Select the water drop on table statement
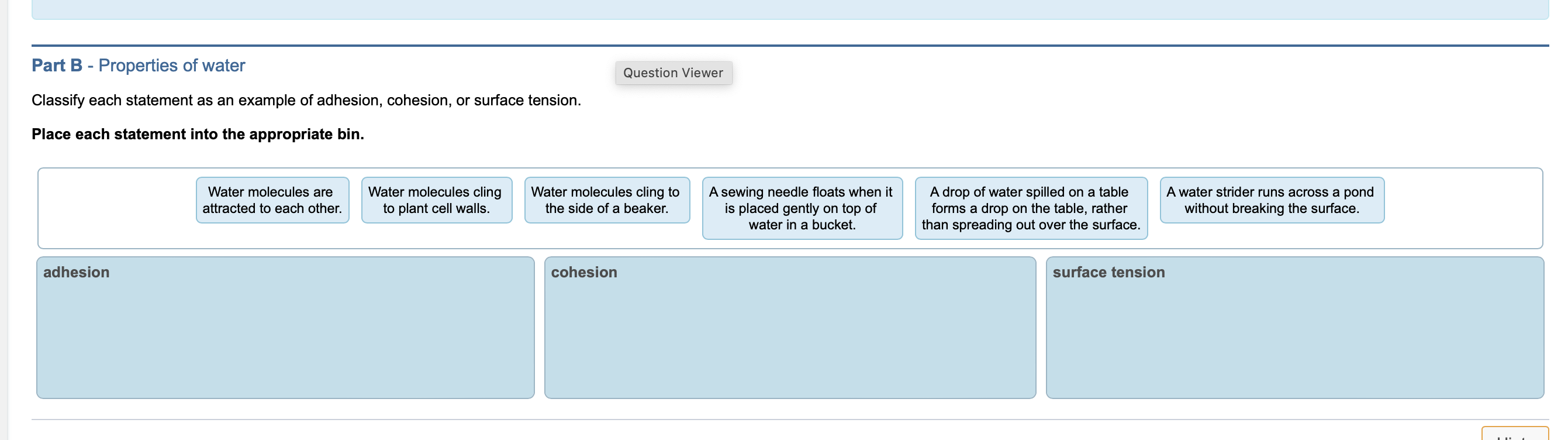Screen dimensions: 1568x440 point(1031,208)
